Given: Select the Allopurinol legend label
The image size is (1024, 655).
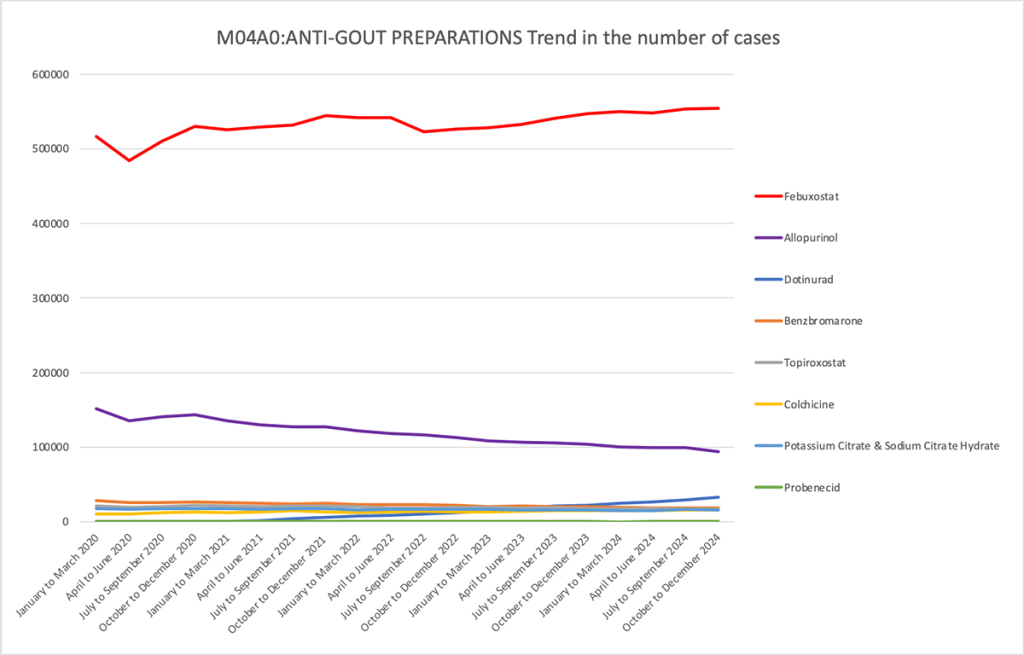Looking at the screenshot, I should click(810, 238).
